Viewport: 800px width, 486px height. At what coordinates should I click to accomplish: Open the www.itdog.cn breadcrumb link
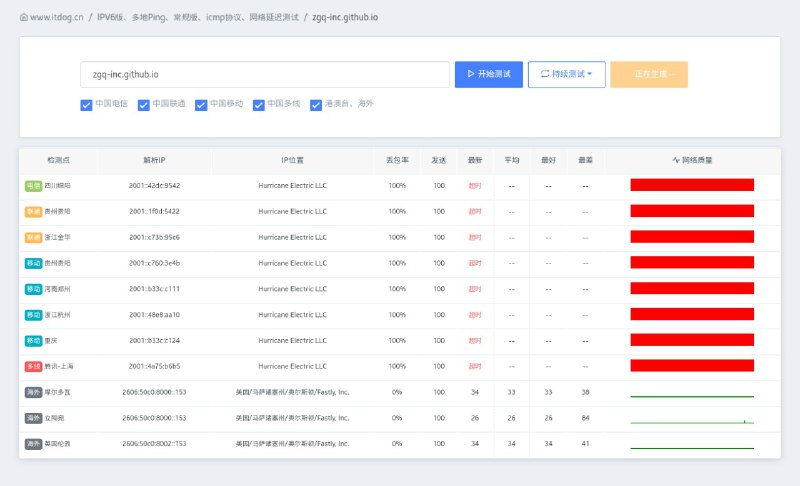click(58, 17)
